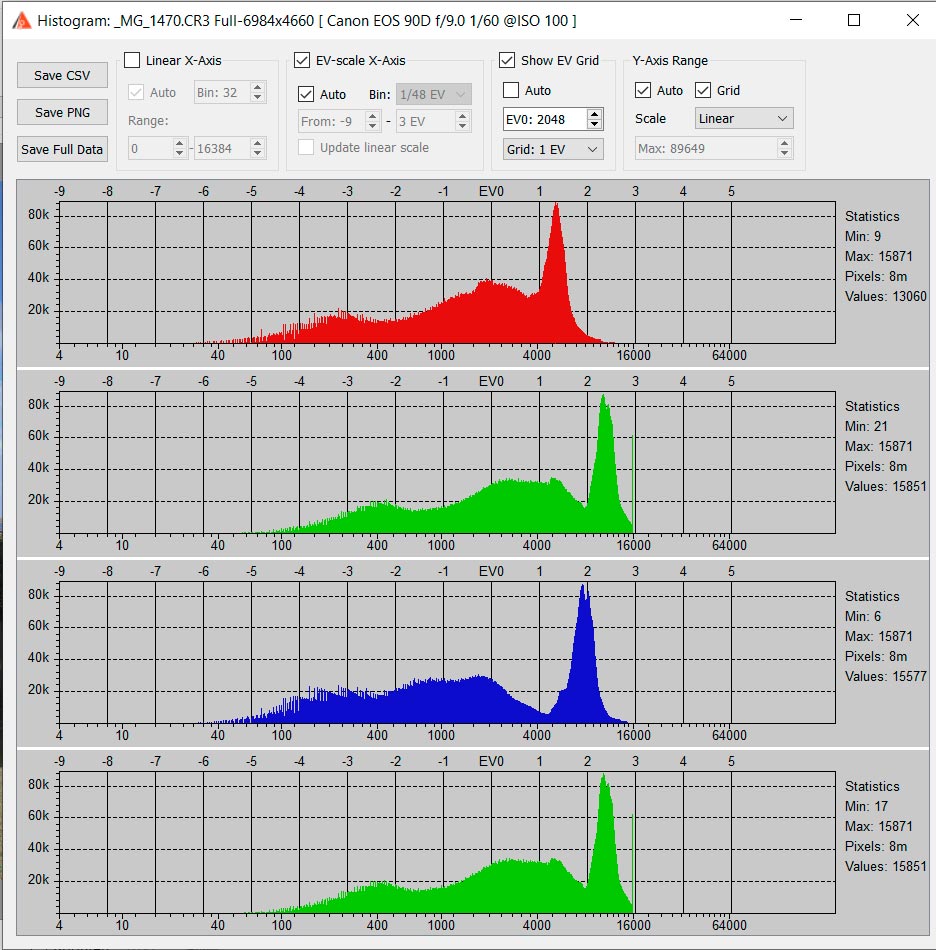
Task: Click the Save CSV button
Action: tap(62, 76)
